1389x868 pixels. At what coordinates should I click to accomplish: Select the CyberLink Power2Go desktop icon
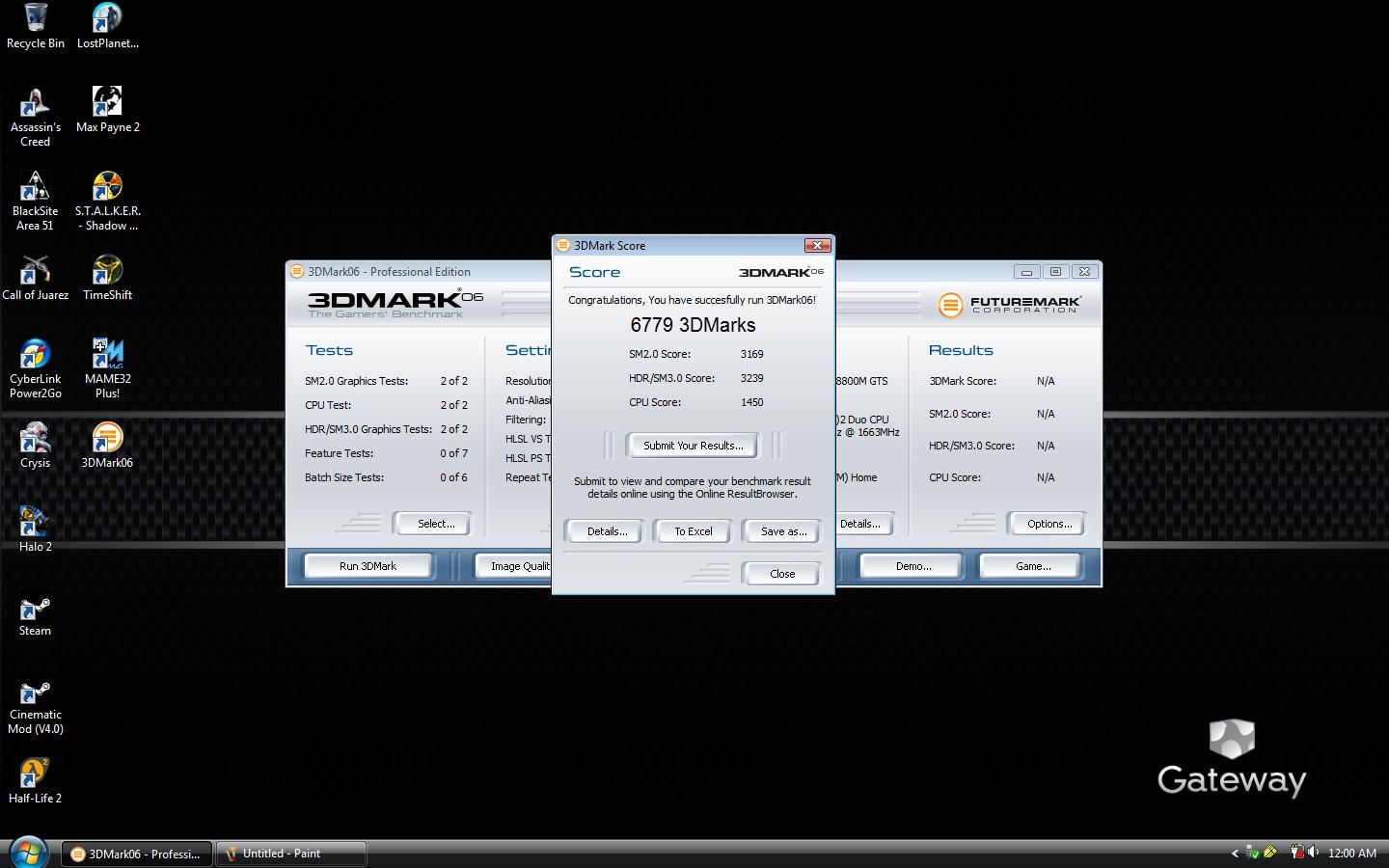pyautogui.click(x=36, y=368)
